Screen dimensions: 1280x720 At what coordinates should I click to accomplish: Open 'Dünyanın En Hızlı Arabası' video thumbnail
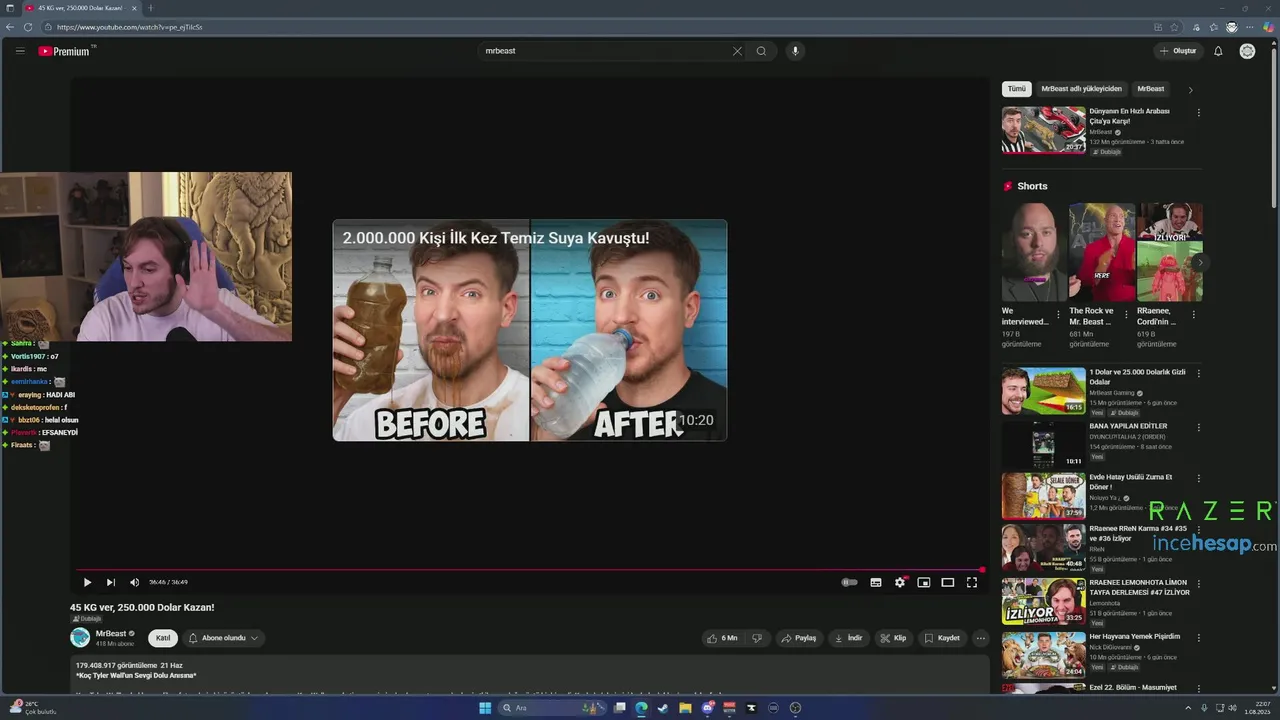coord(1043,130)
